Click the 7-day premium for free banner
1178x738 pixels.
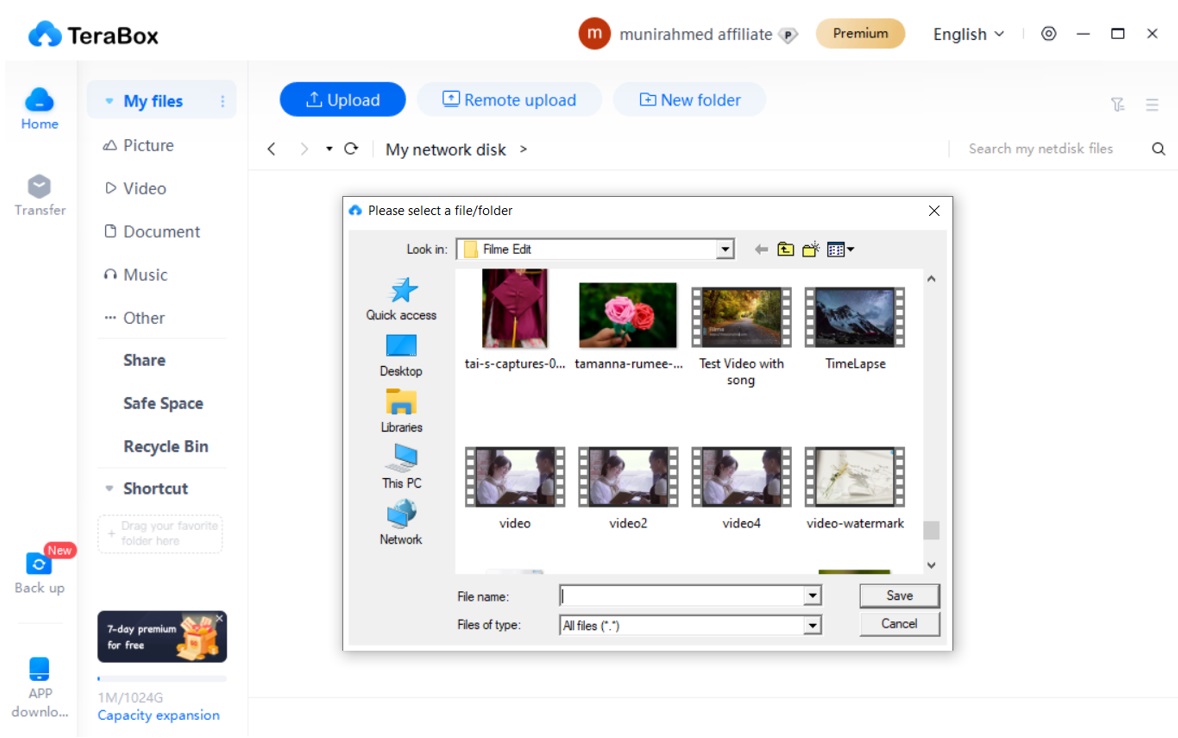(x=162, y=637)
